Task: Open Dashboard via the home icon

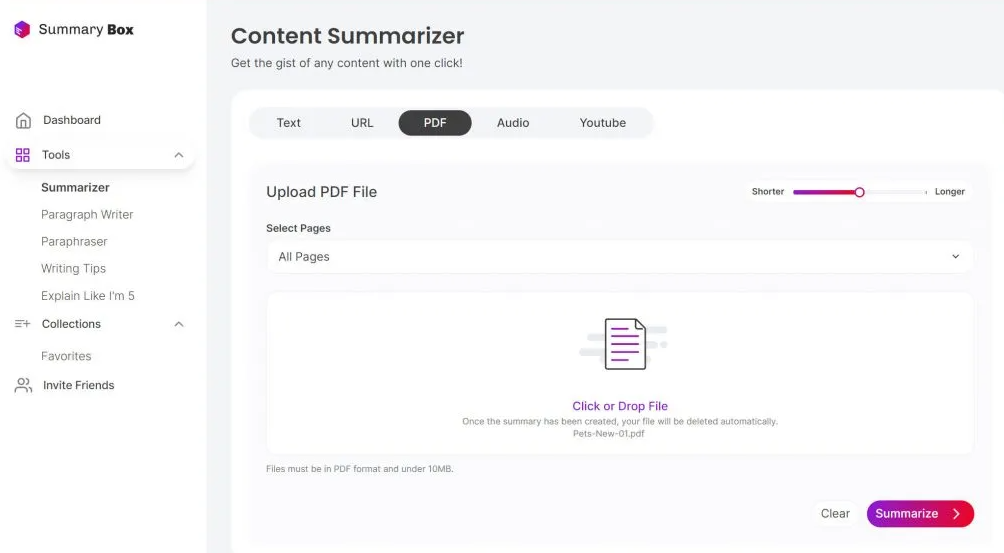Action: tap(23, 120)
